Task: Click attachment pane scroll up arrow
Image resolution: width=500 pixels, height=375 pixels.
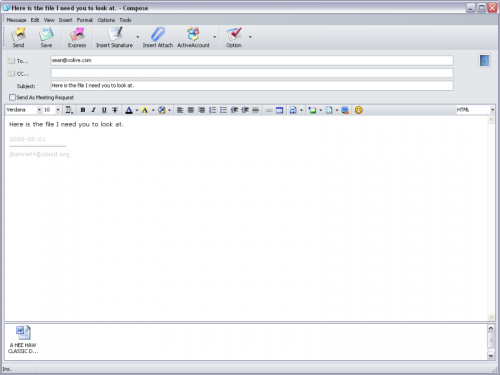Action: (491, 328)
